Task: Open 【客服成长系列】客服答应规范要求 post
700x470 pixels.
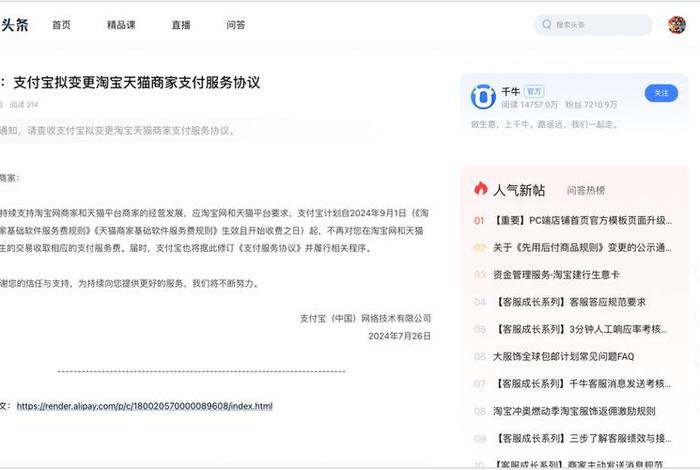Action: point(569,302)
